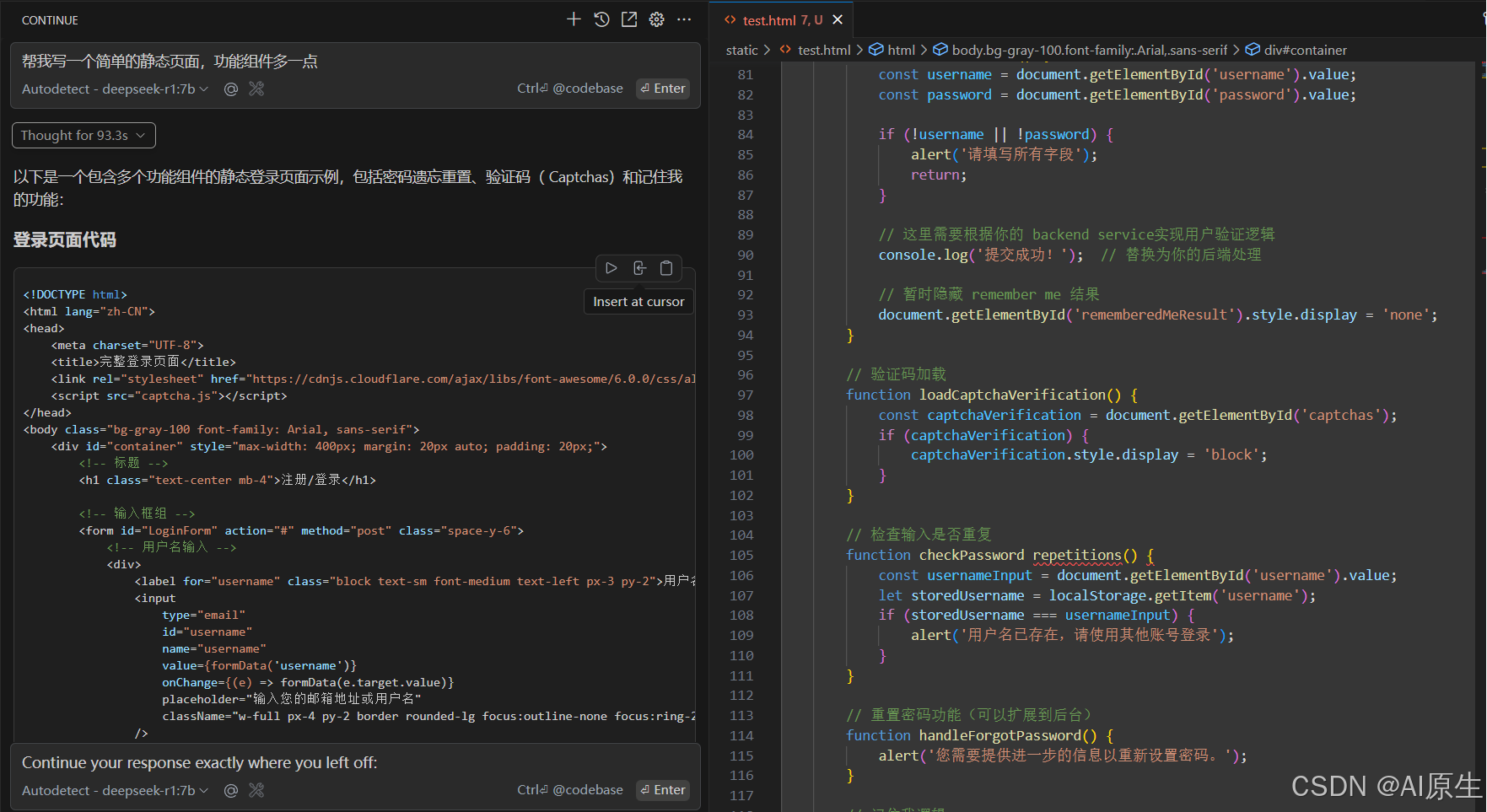Click line number 105 in gutter

pos(741,555)
